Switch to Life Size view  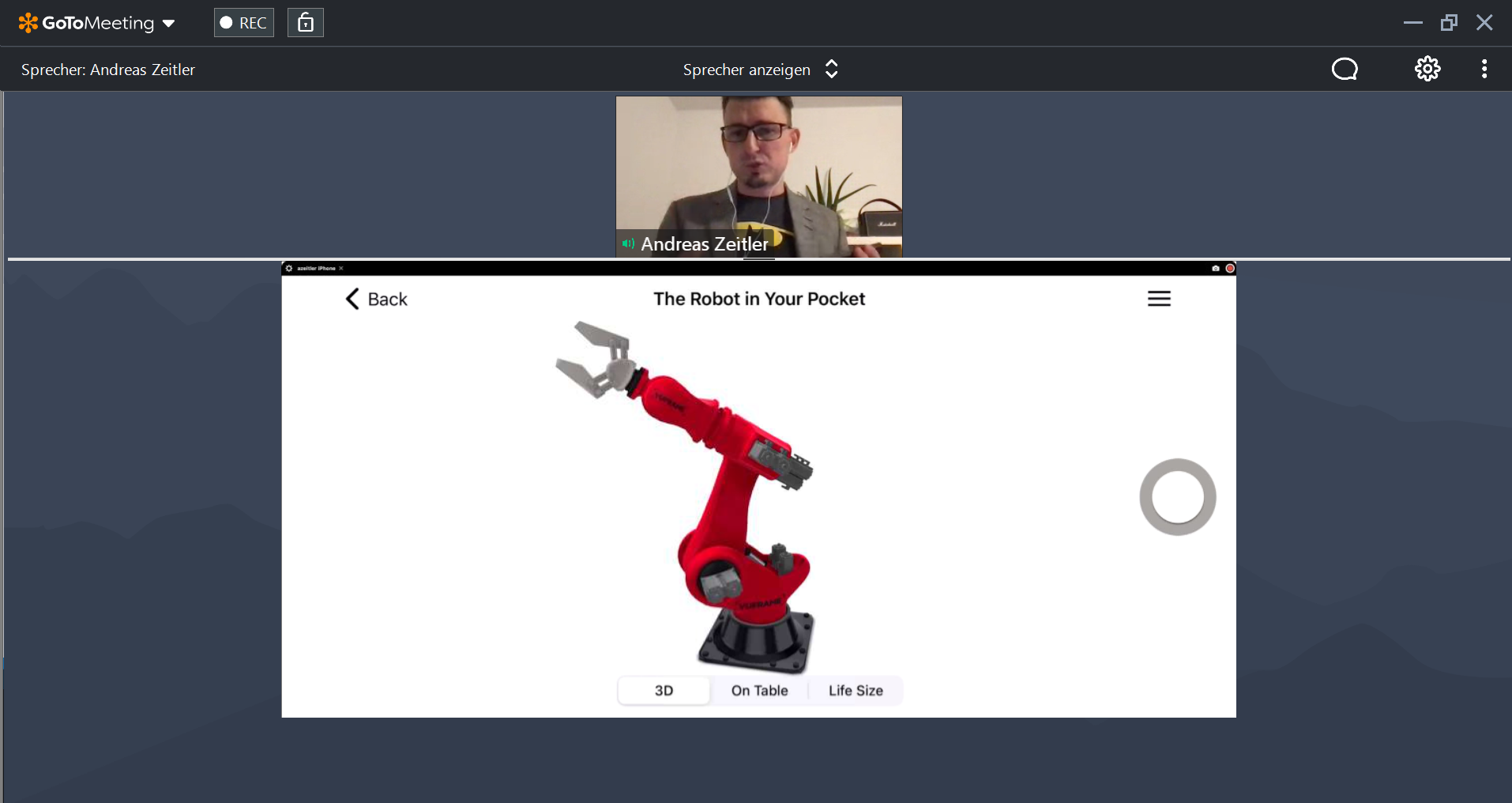point(855,691)
